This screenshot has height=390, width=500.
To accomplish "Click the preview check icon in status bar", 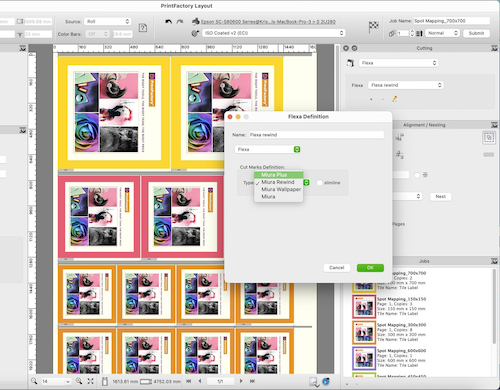I will click(x=314, y=382).
